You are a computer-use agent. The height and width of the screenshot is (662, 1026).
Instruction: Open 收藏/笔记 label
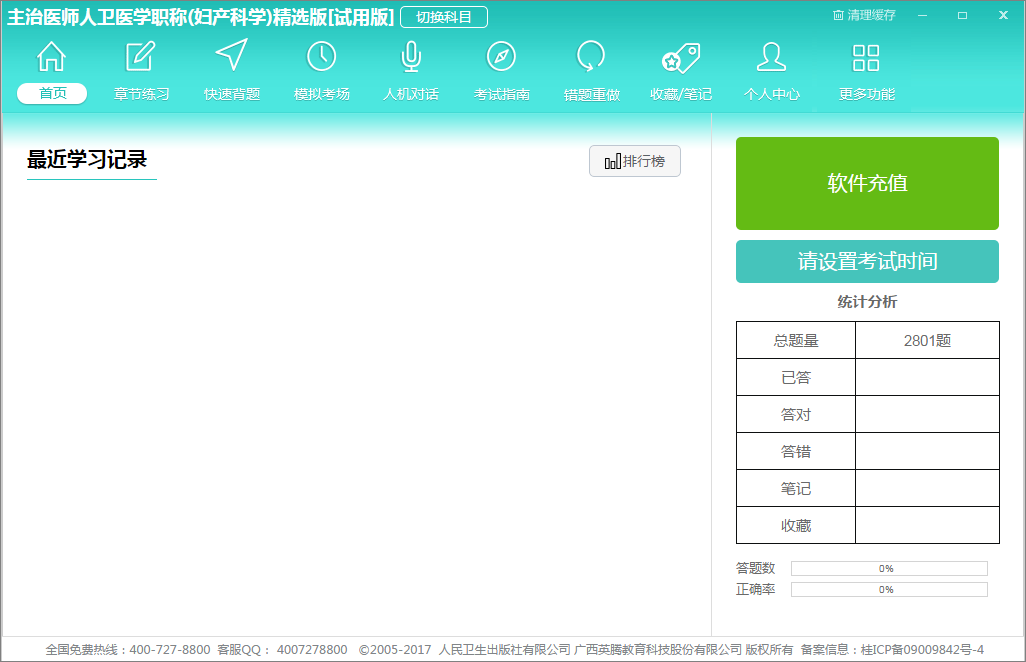[681, 94]
